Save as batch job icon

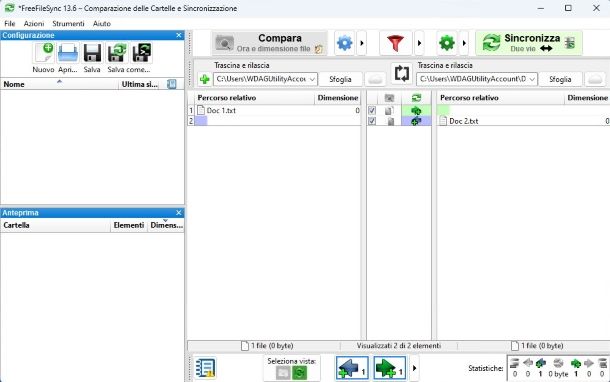[142, 53]
